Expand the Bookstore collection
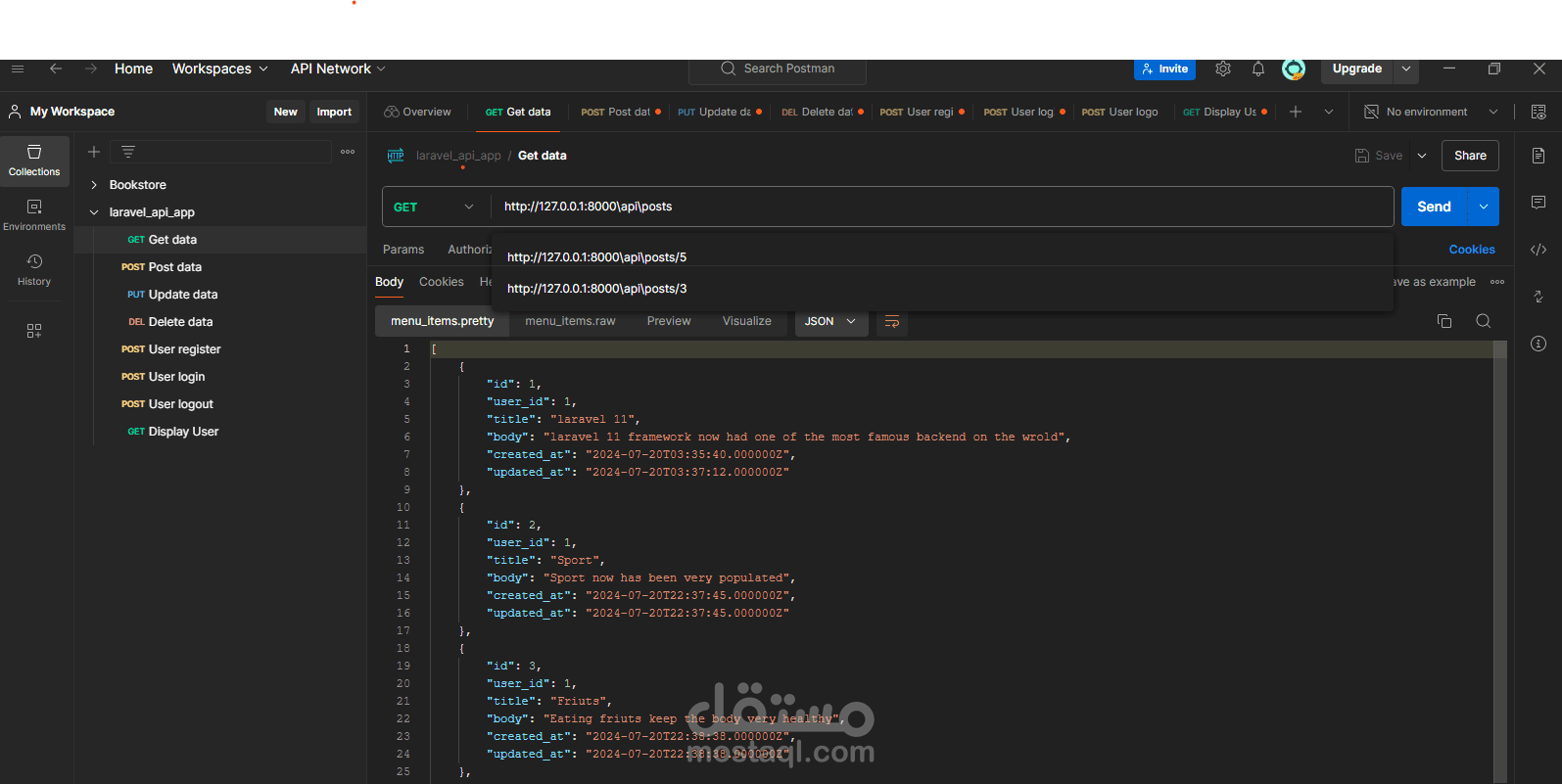This screenshot has height=784, width=1562. tap(94, 185)
